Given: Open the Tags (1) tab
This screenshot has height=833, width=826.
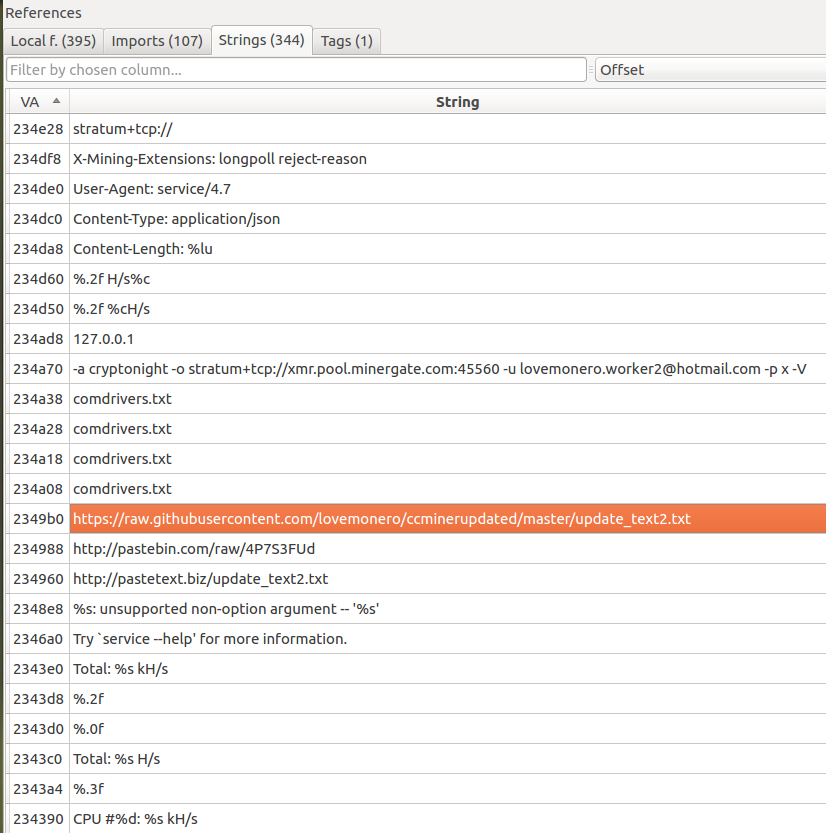Looking at the screenshot, I should [346, 41].
